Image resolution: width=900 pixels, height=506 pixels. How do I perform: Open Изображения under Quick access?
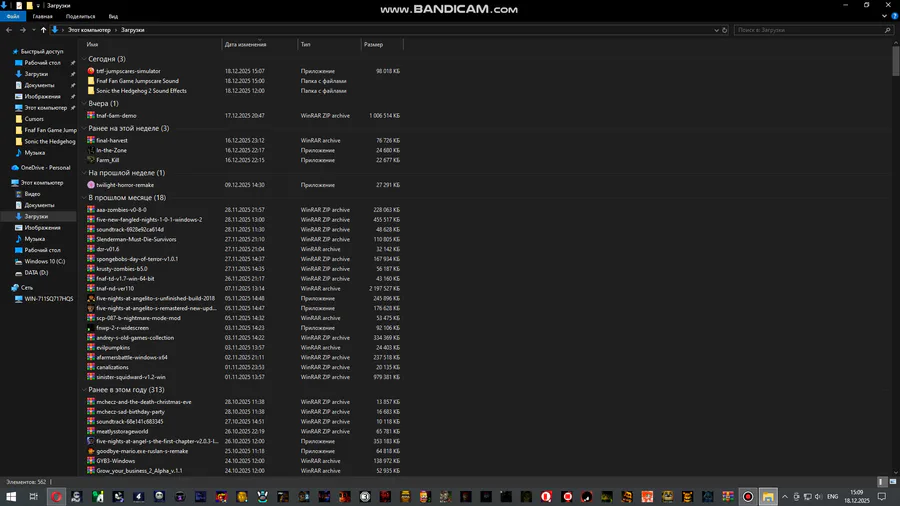point(42,96)
